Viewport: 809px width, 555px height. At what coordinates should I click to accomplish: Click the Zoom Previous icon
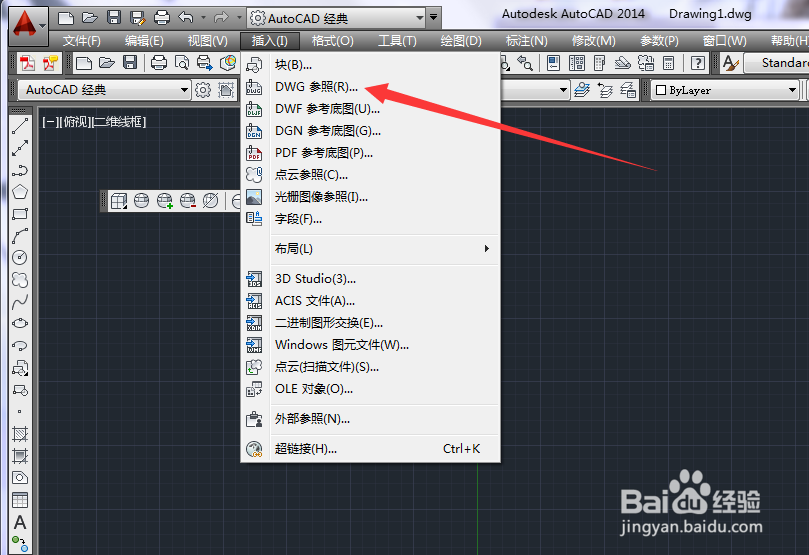(525, 63)
